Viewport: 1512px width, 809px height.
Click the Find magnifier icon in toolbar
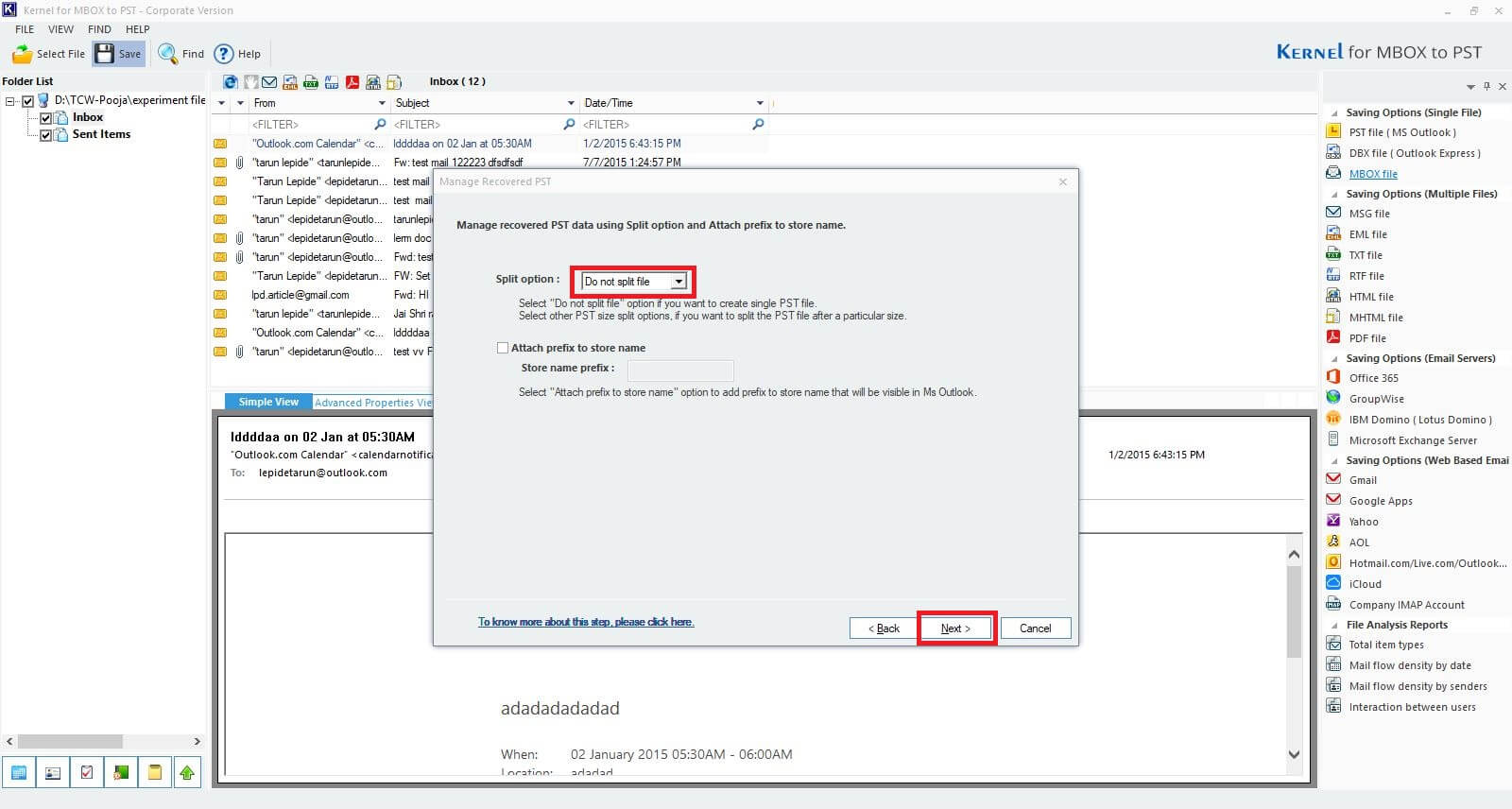(167, 54)
